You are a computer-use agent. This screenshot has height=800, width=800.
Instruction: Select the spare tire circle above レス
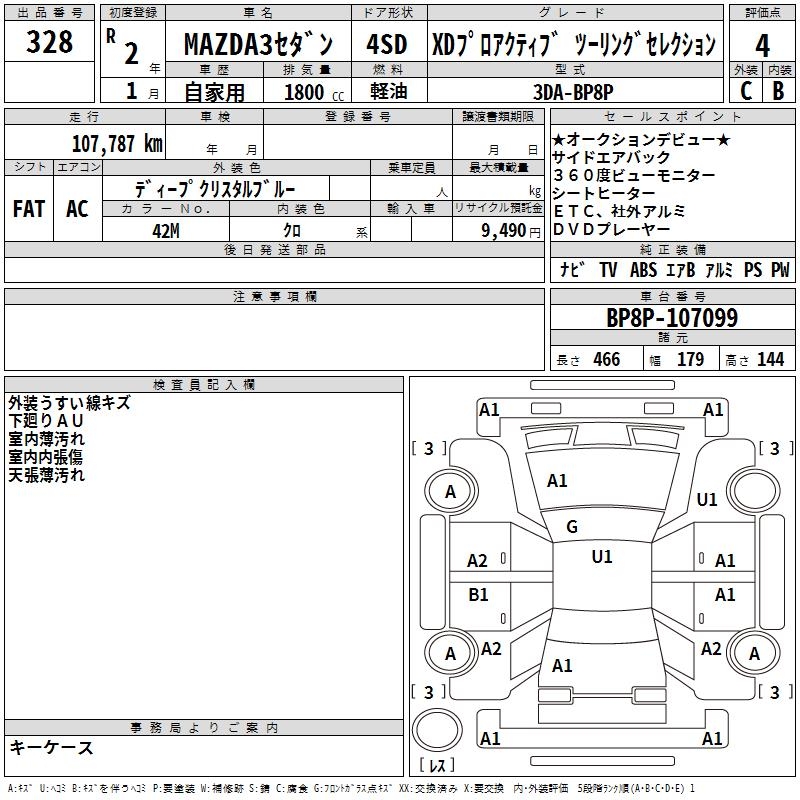[437, 730]
